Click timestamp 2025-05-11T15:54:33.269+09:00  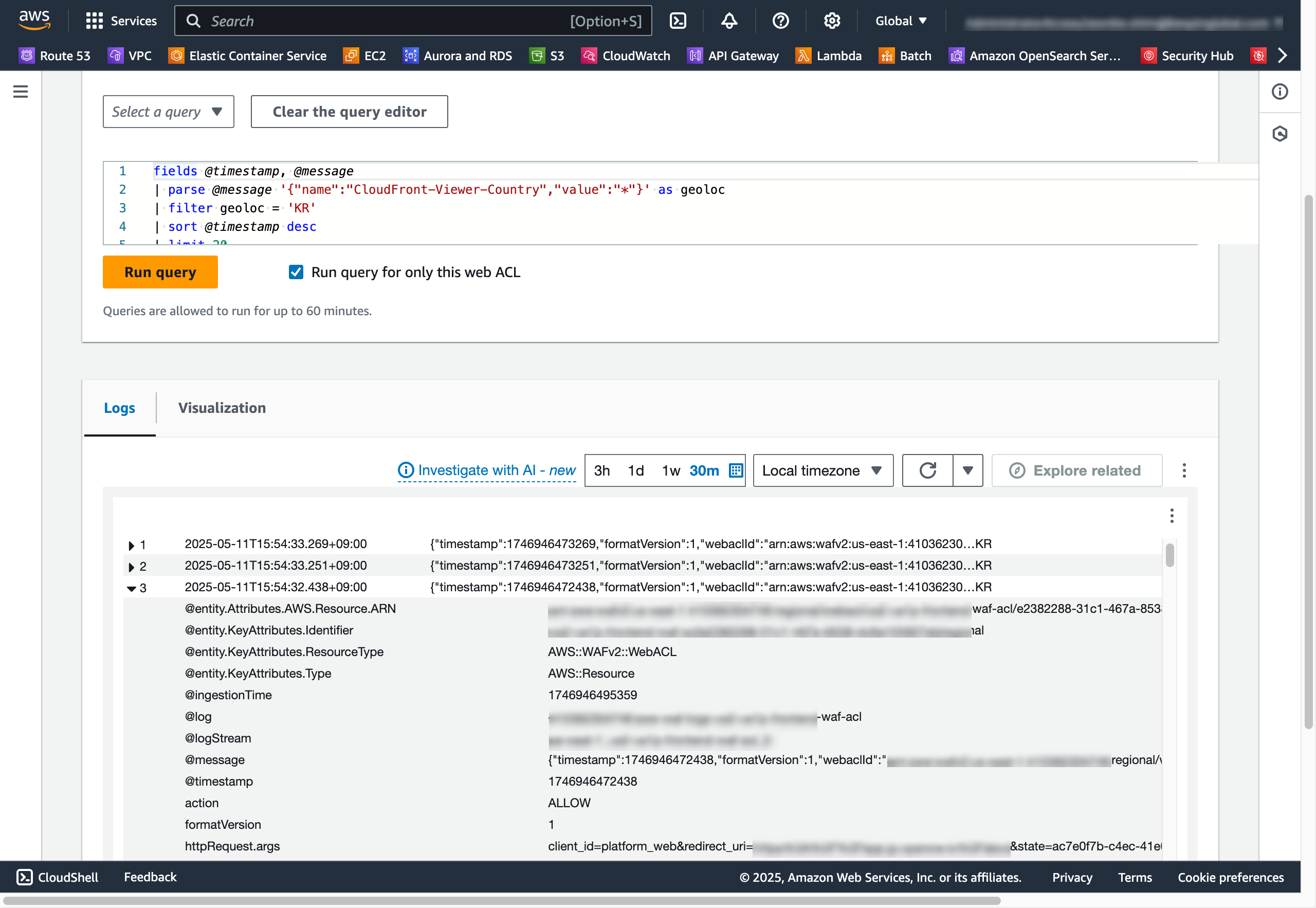click(276, 544)
